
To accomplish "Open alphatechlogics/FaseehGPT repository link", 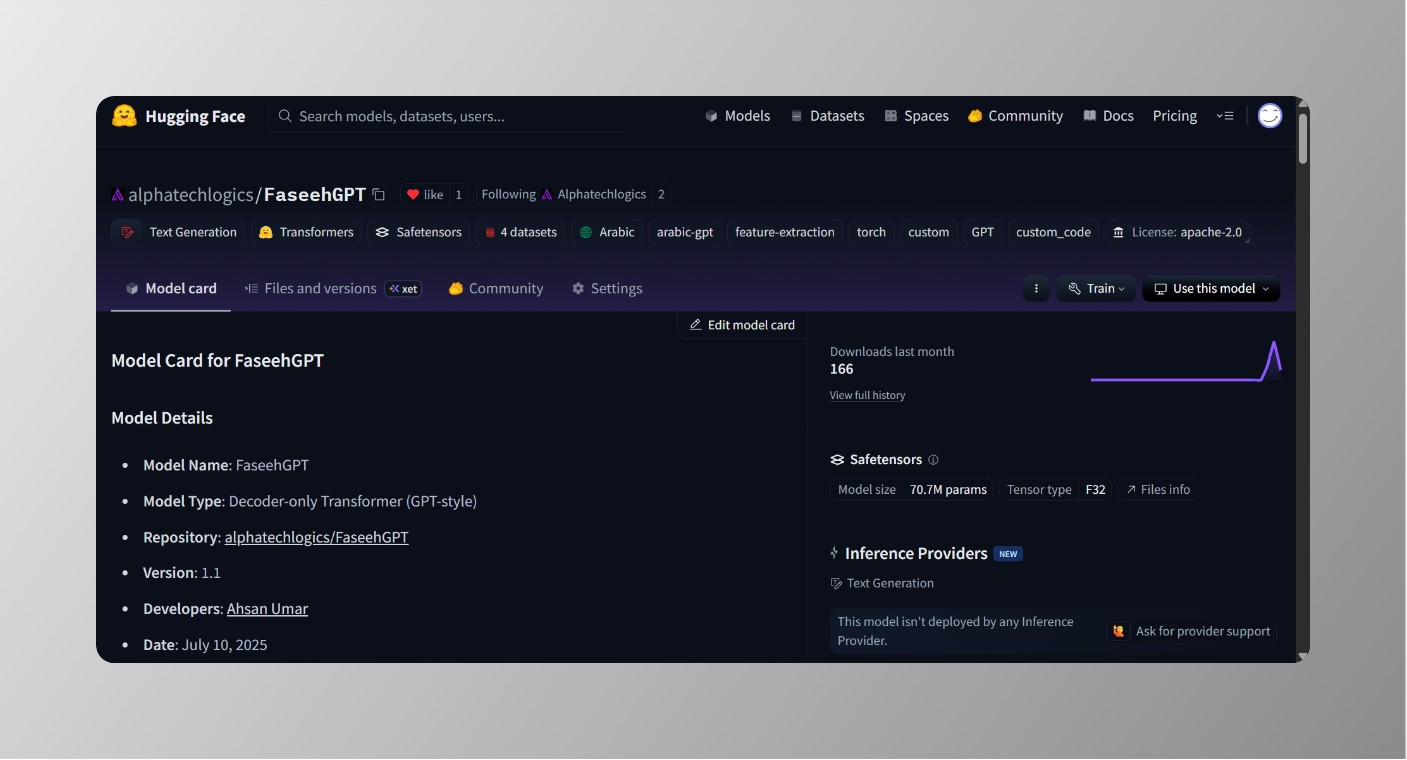I will point(316,537).
